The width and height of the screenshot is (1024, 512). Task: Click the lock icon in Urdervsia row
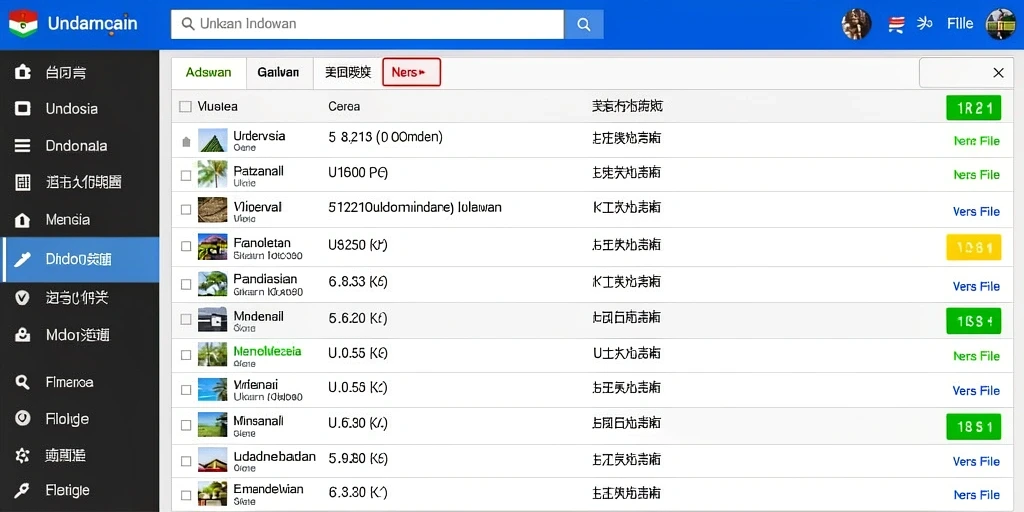[186, 141]
